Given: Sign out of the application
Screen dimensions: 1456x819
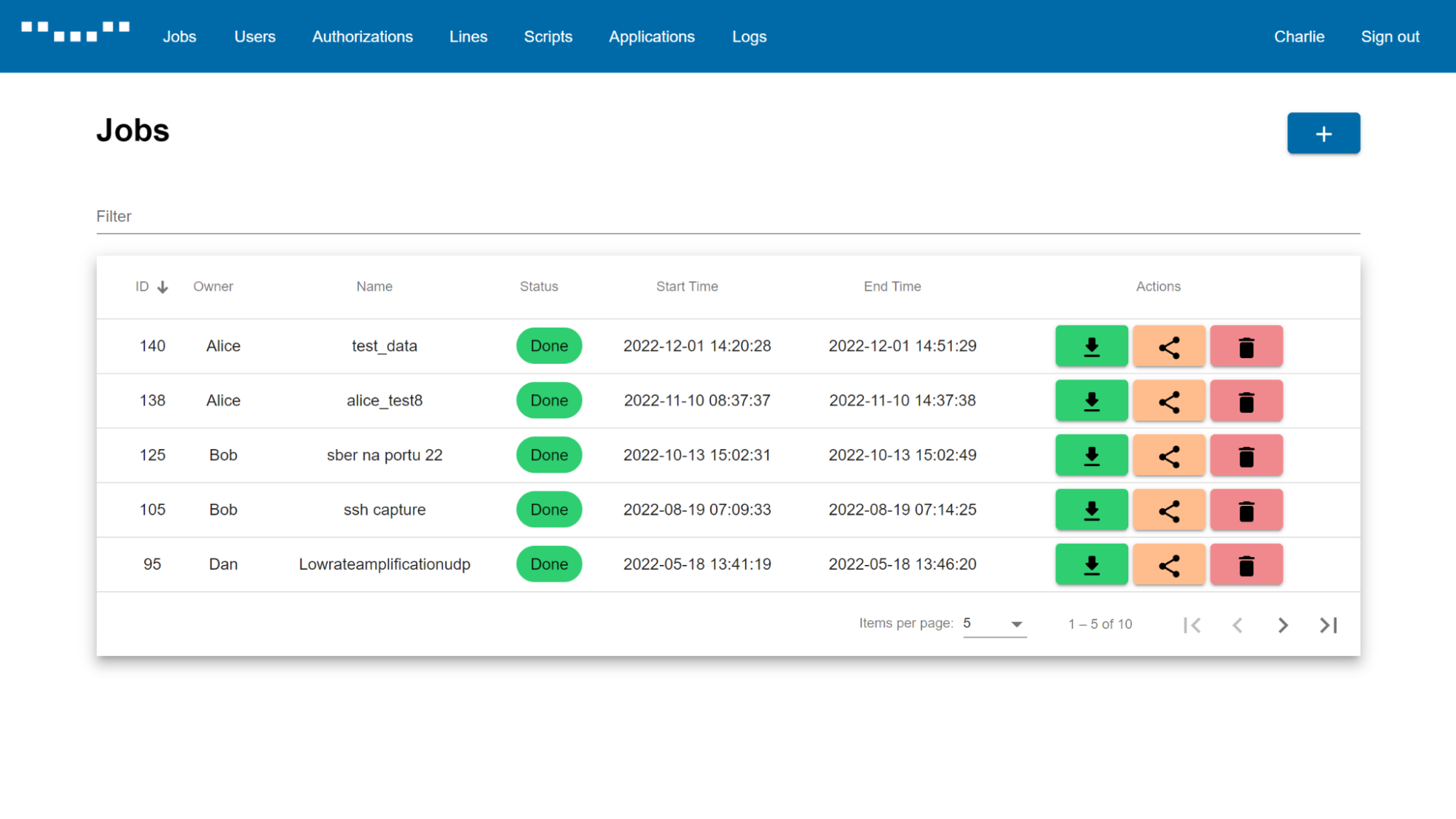Looking at the screenshot, I should [x=1390, y=36].
